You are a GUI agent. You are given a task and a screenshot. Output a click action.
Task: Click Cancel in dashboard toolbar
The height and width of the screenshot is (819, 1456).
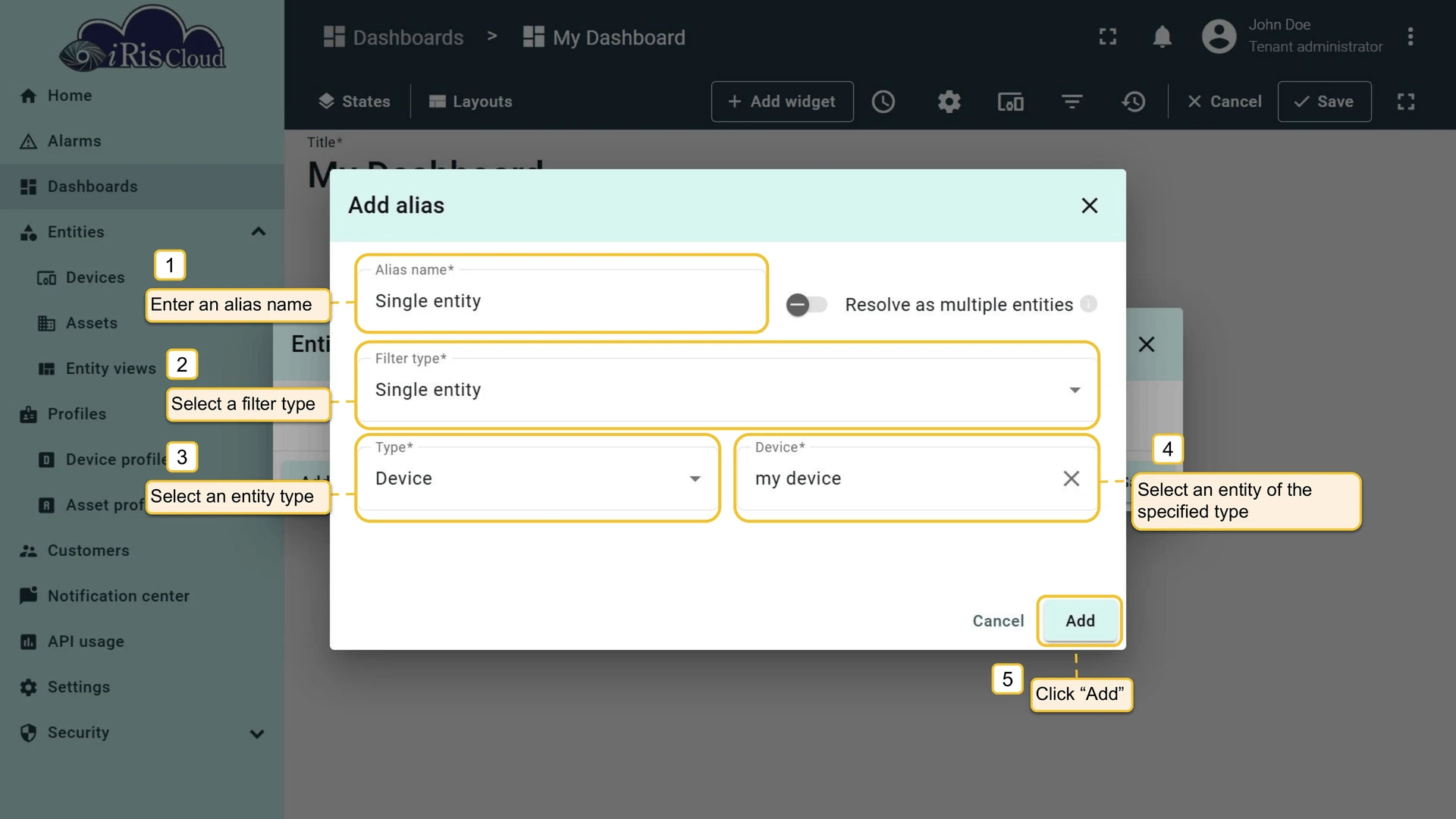[x=1224, y=102]
